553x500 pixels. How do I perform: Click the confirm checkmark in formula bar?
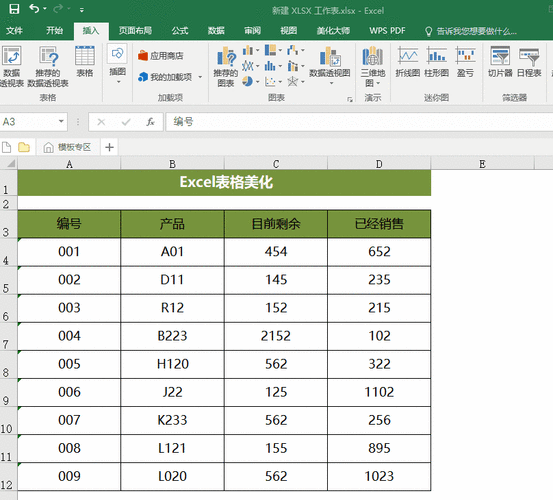click(126, 122)
